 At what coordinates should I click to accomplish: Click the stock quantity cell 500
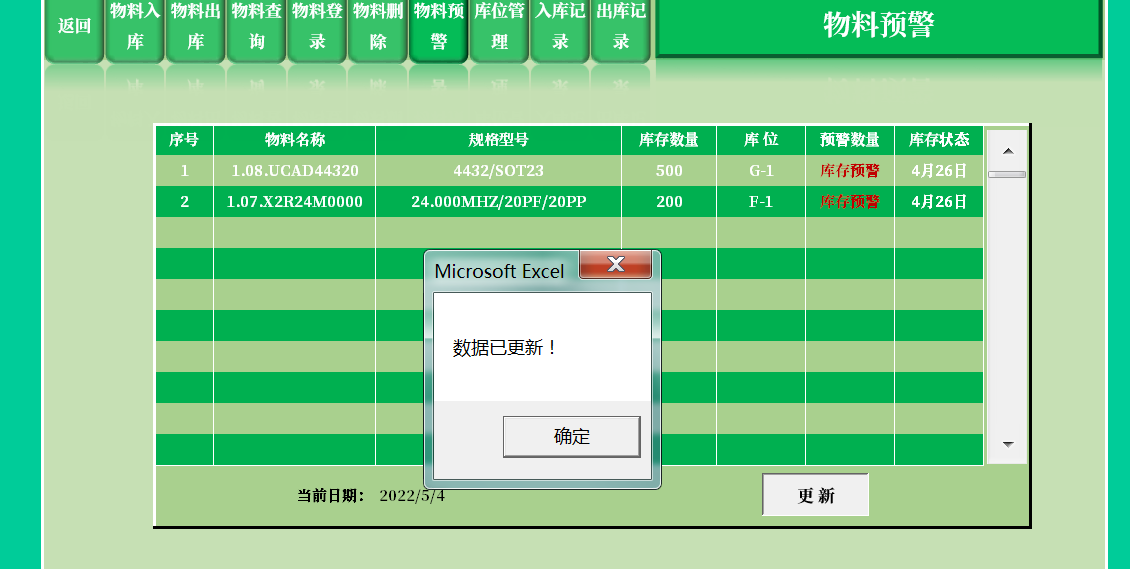click(669, 171)
